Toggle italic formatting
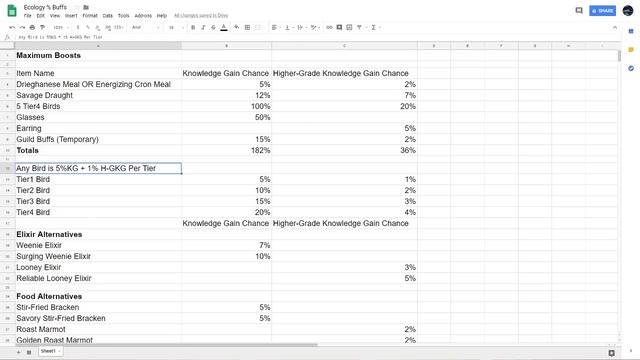The image size is (640, 360). [x=203, y=27]
